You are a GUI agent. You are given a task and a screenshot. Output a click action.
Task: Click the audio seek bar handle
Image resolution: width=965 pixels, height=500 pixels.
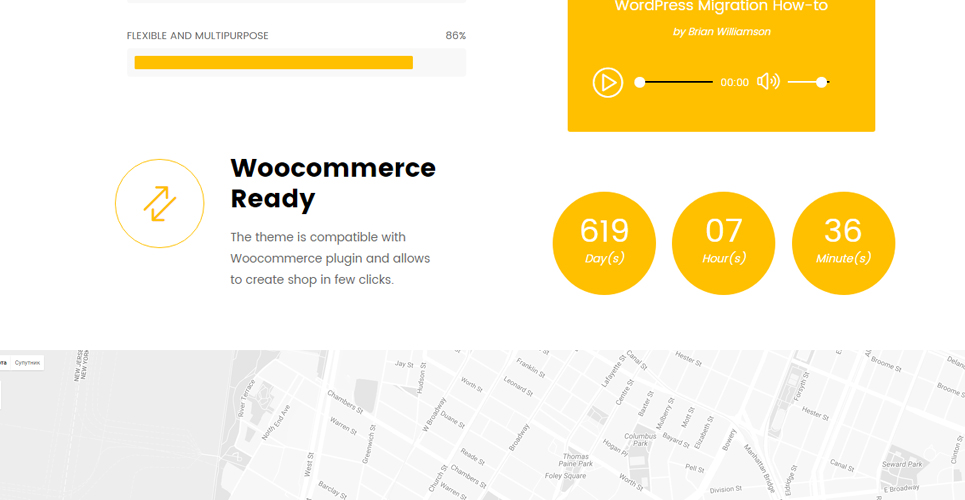pyautogui.click(x=639, y=82)
